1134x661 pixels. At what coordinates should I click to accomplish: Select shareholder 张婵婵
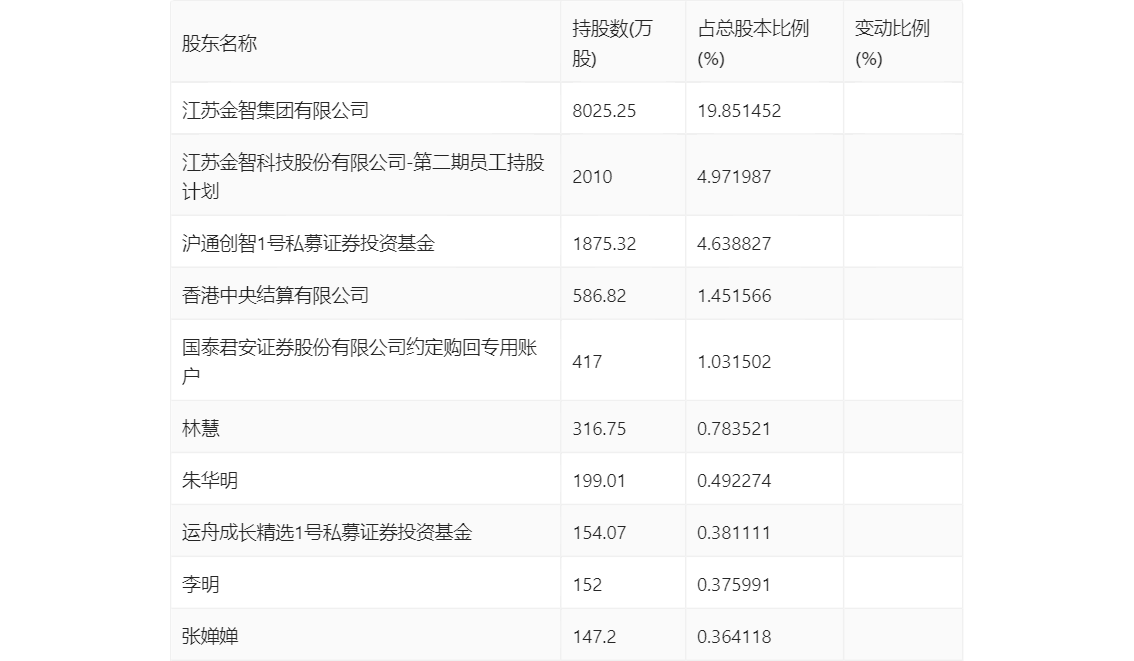[x=210, y=637]
